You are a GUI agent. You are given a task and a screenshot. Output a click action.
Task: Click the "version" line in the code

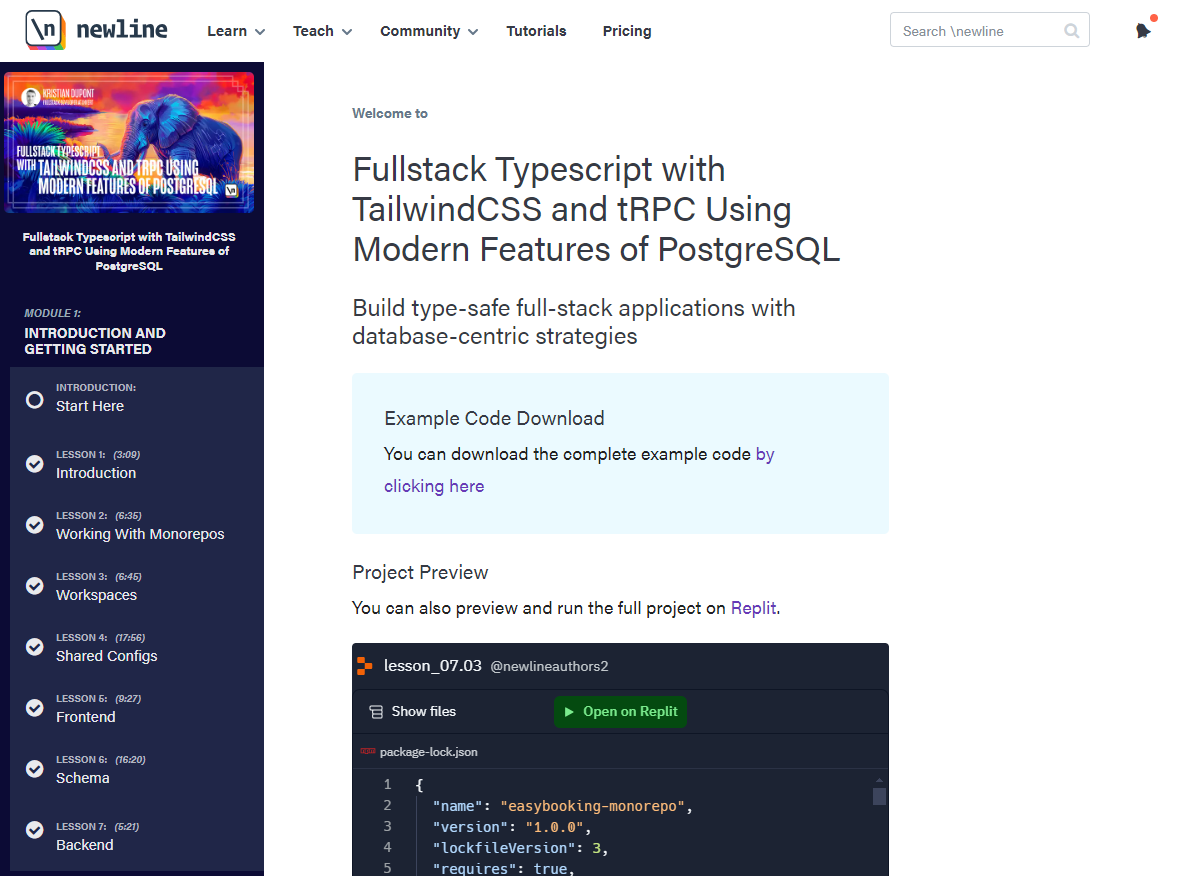pos(512,827)
